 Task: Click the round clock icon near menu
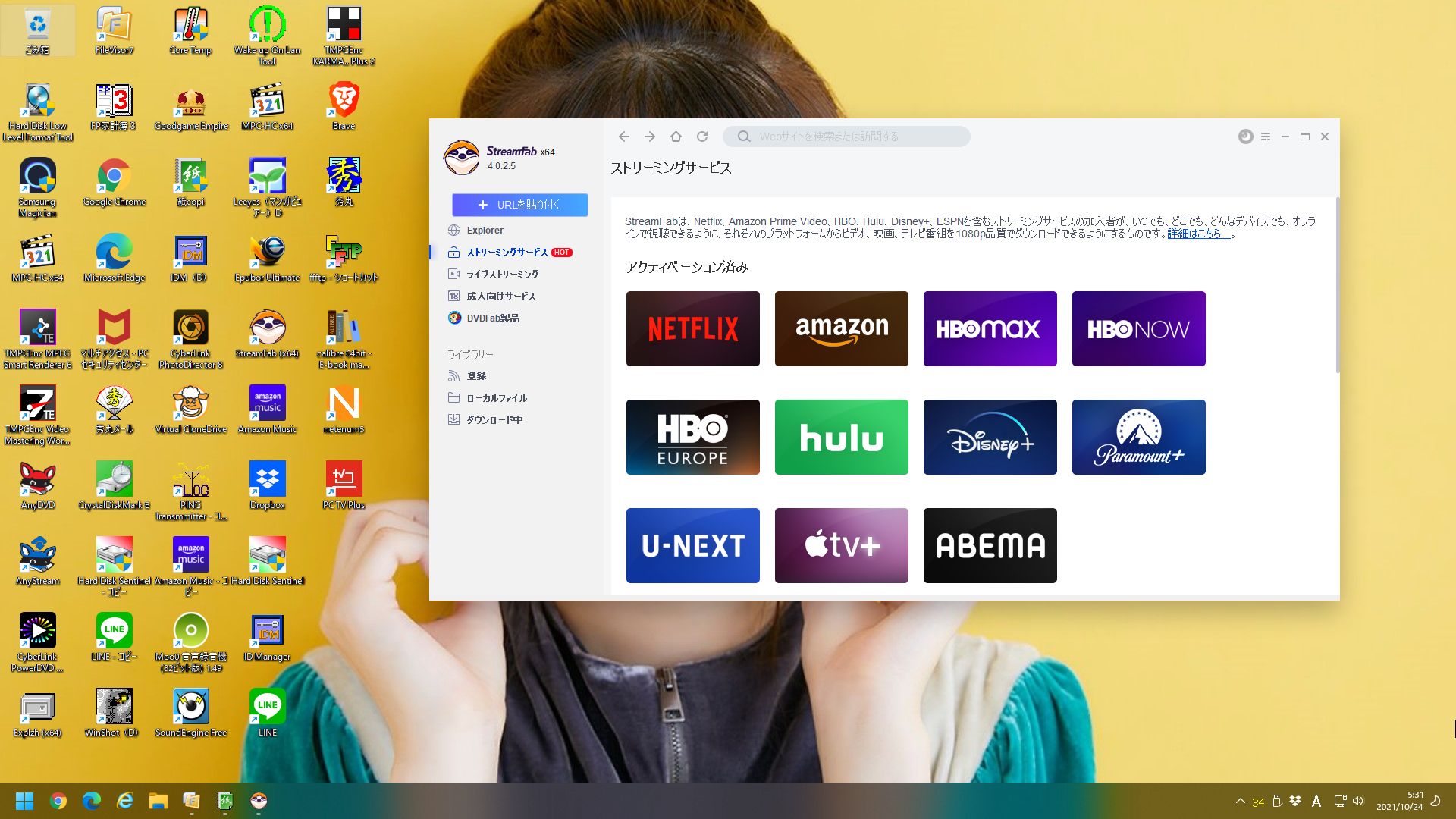(1245, 136)
